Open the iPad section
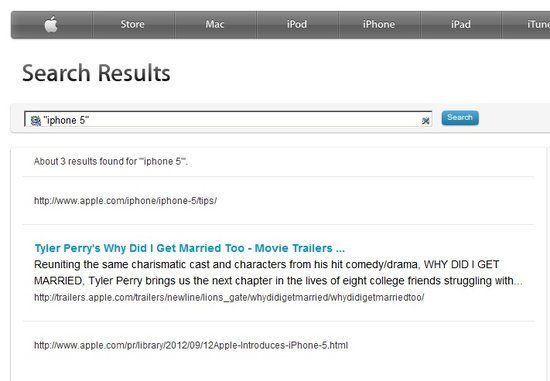The width and height of the screenshot is (550, 381). pyautogui.click(x=461, y=25)
